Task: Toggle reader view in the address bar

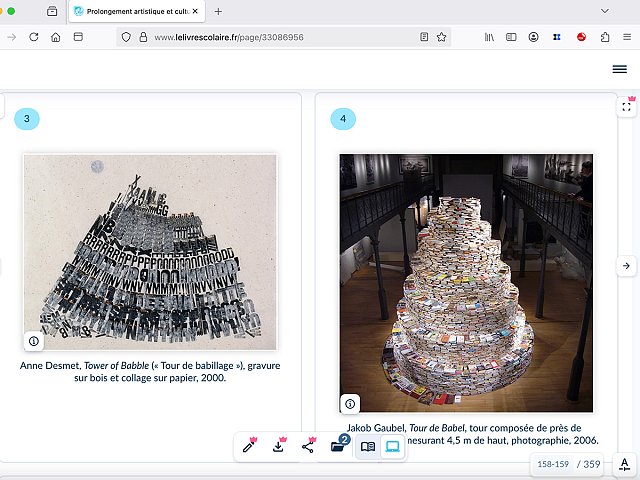Action: (x=424, y=37)
